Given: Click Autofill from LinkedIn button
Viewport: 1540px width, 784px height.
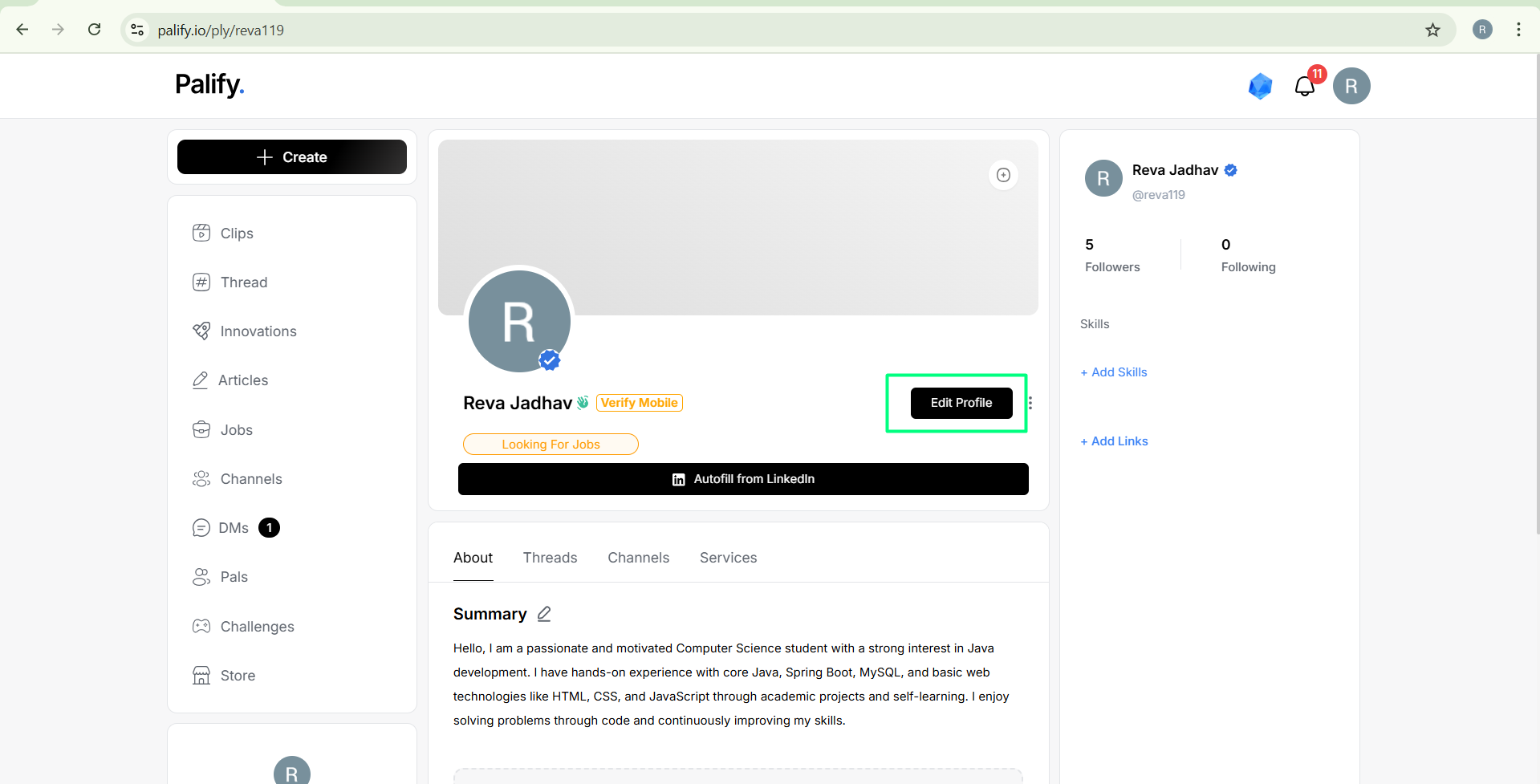Looking at the screenshot, I should coord(743,479).
